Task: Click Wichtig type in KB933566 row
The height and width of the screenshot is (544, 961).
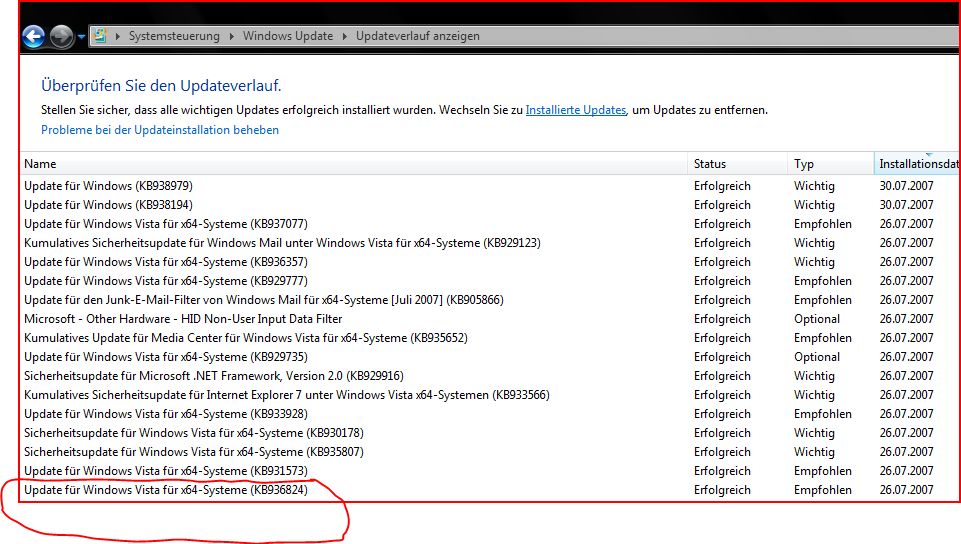Action: [x=814, y=395]
